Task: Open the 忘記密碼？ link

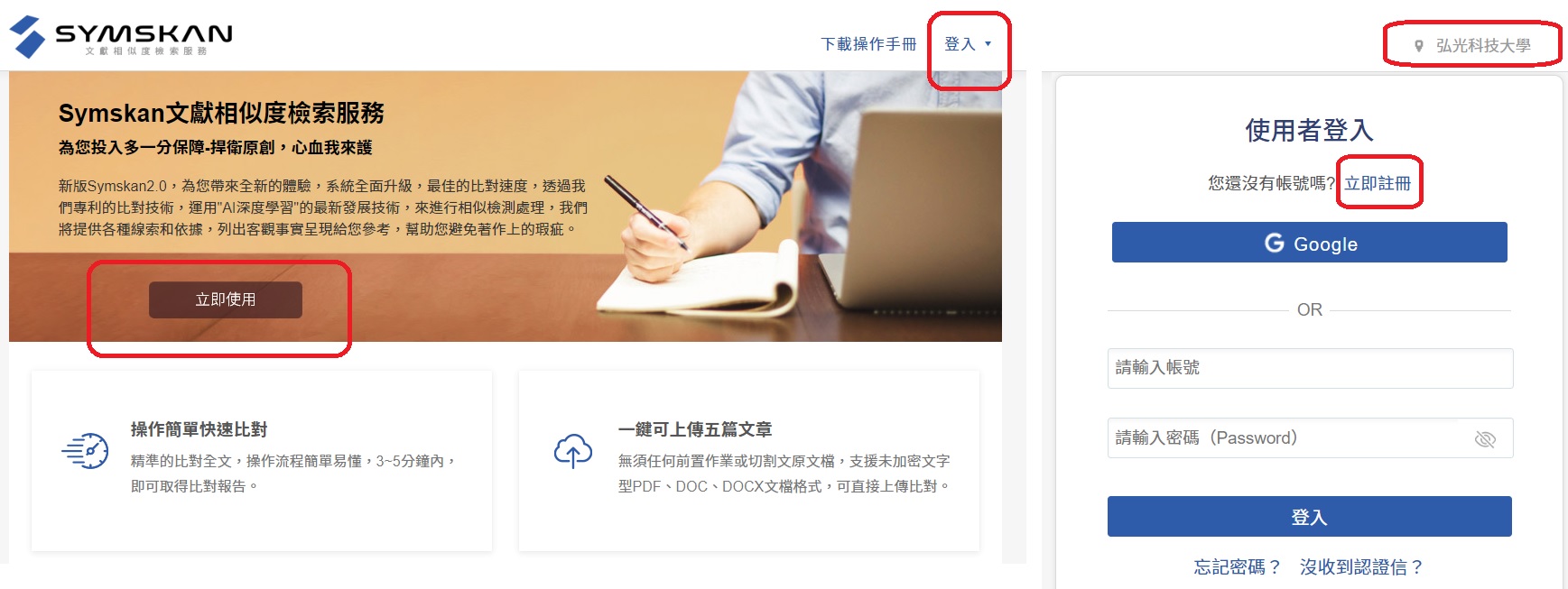Action: (1238, 566)
